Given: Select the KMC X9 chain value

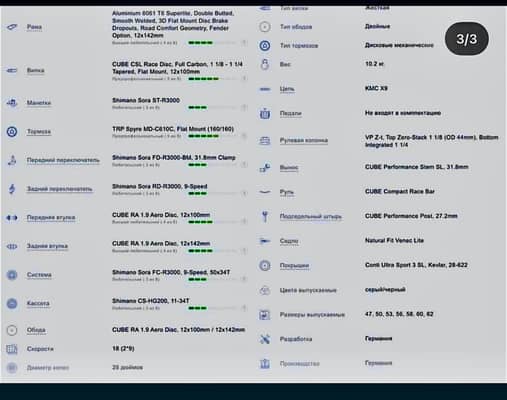Looking at the screenshot, I should [x=376, y=89].
